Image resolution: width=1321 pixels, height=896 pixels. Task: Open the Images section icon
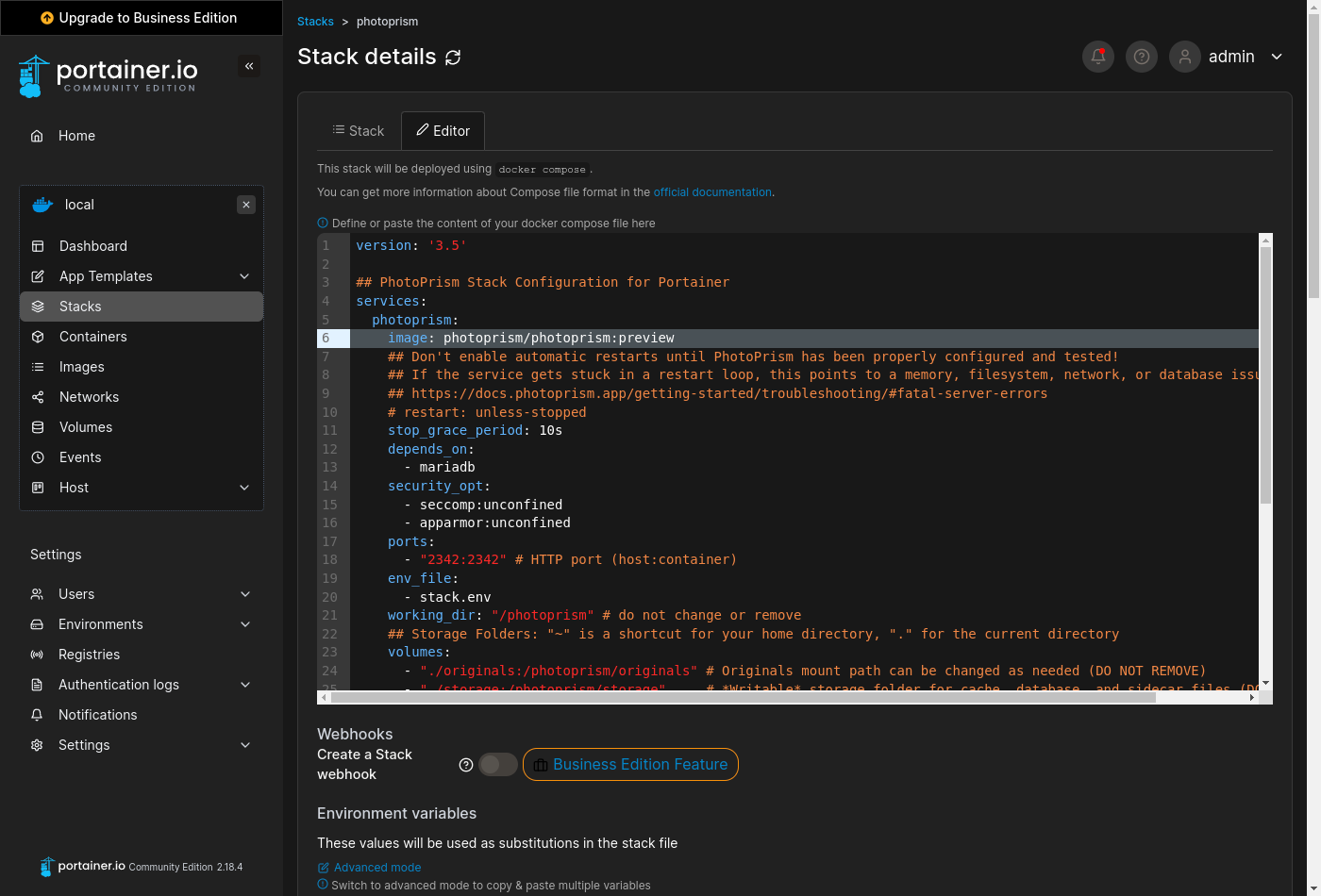[36, 367]
